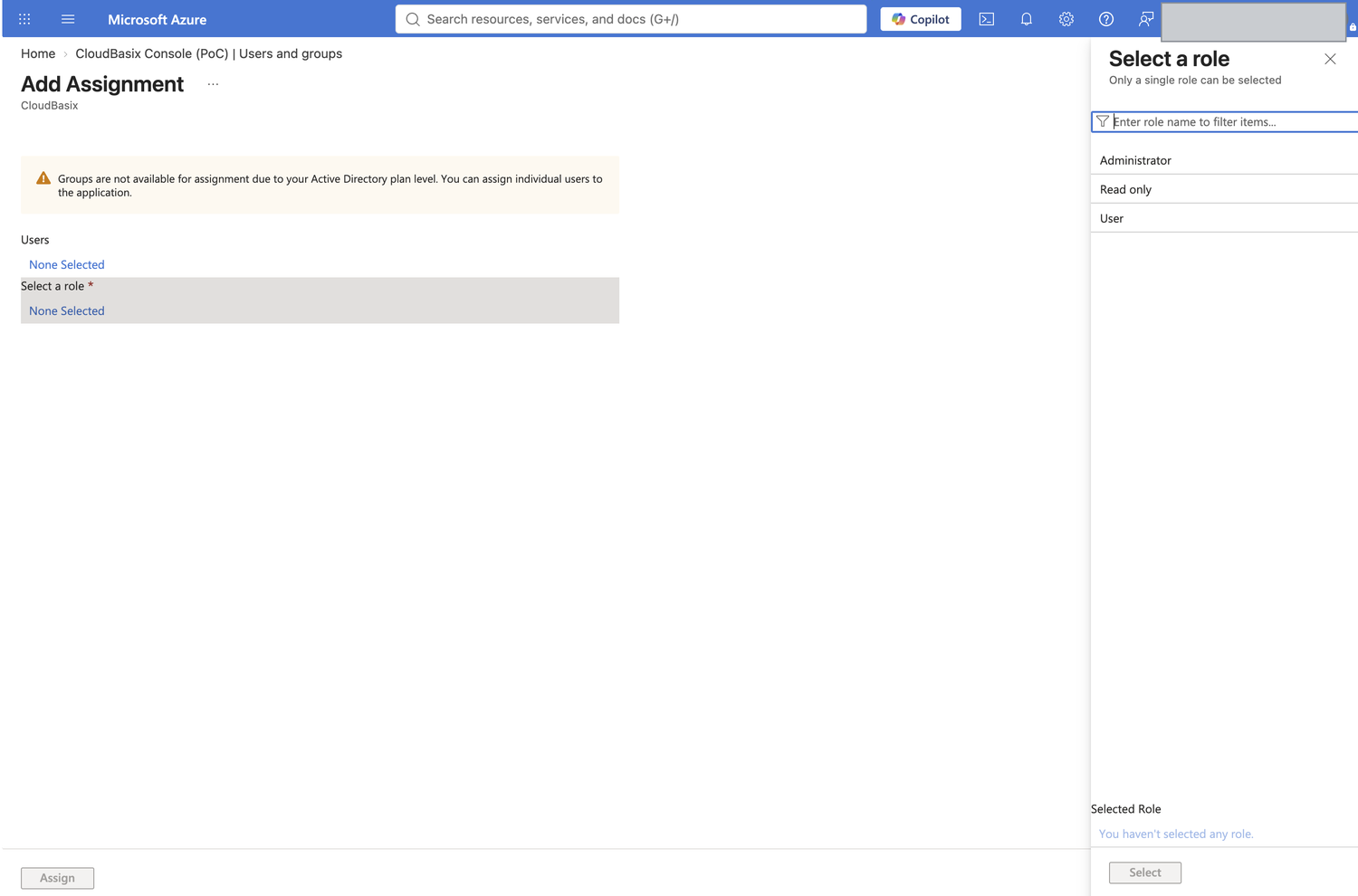Open None Selected link under Select a role
The height and width of the screenshot is (896, 1358).
pos(67,310)
